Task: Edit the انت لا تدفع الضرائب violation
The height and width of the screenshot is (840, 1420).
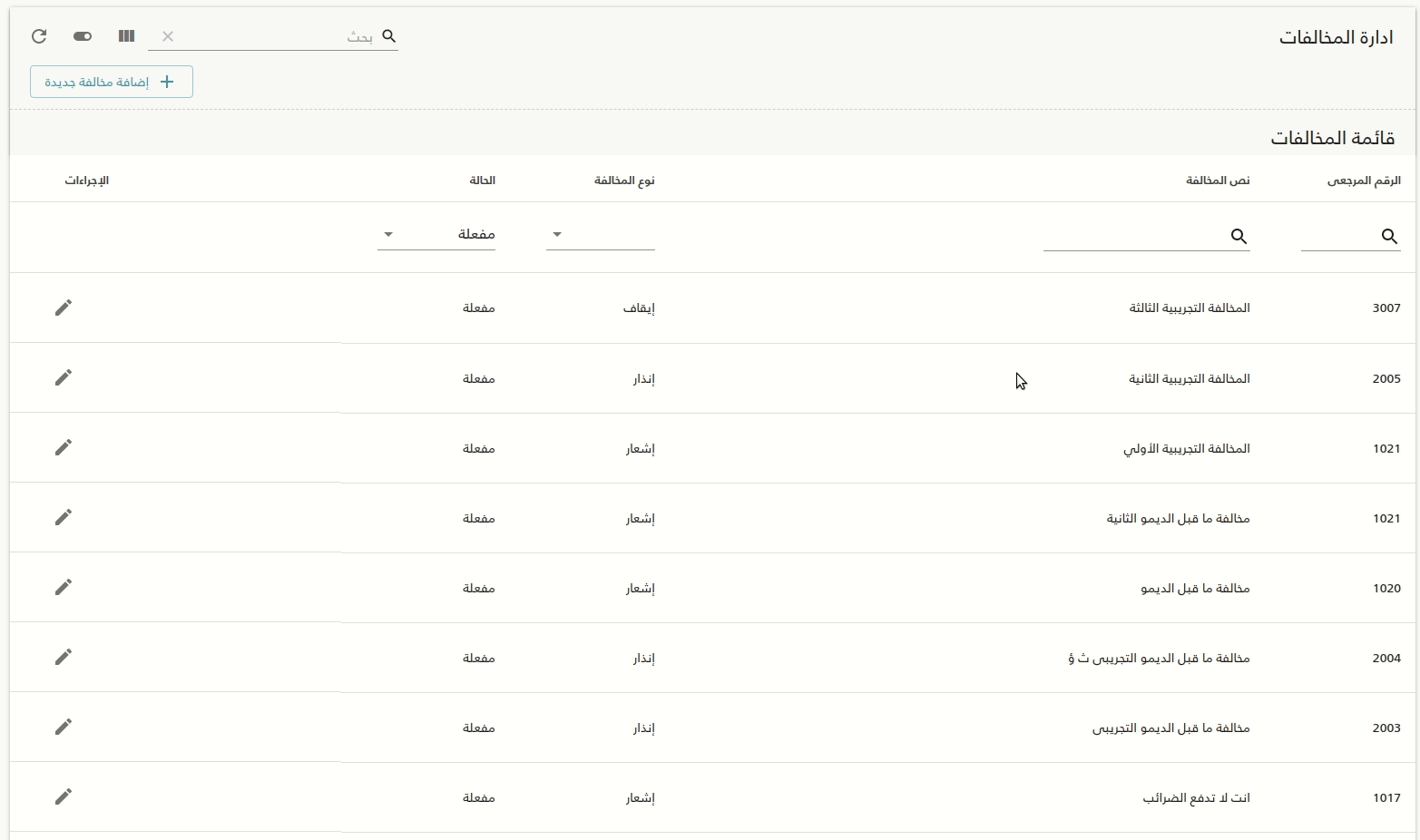Action: [x=64, y=797]
